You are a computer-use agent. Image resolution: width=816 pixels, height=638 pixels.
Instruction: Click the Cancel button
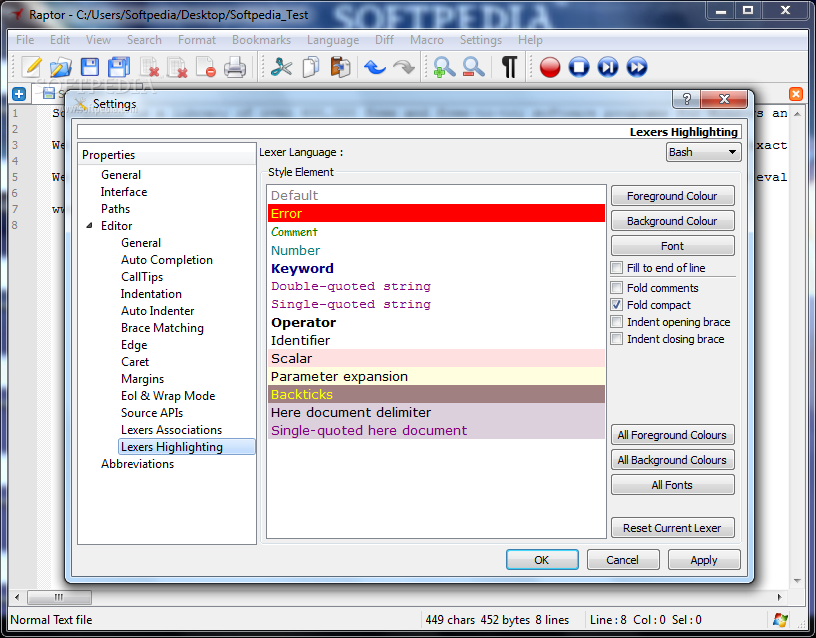coord(623,559)
